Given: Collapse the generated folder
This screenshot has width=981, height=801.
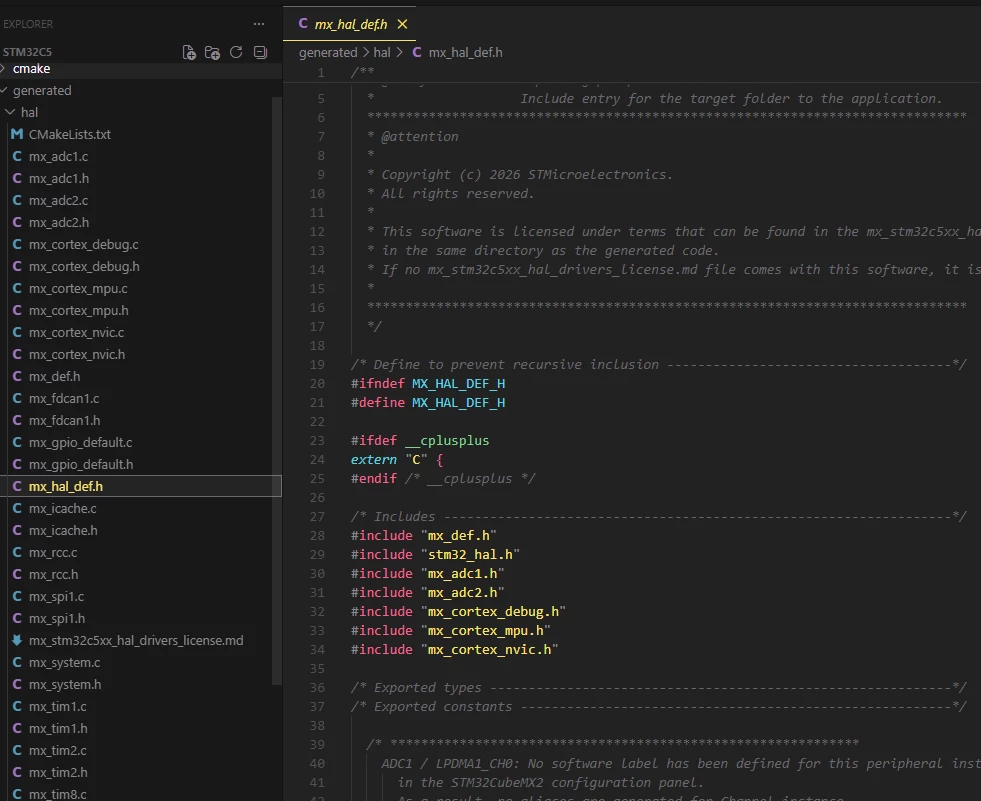Looking at the screenshot, I should coord(141,91).
